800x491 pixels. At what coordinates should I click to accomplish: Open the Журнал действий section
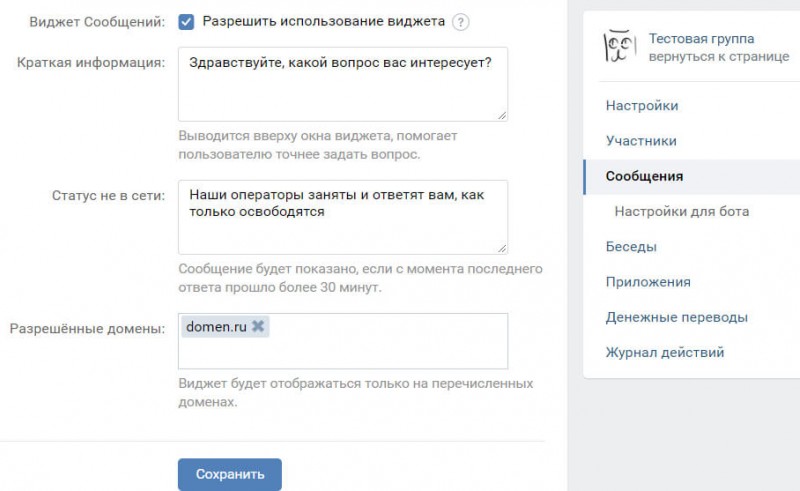(x=665, y=352)
